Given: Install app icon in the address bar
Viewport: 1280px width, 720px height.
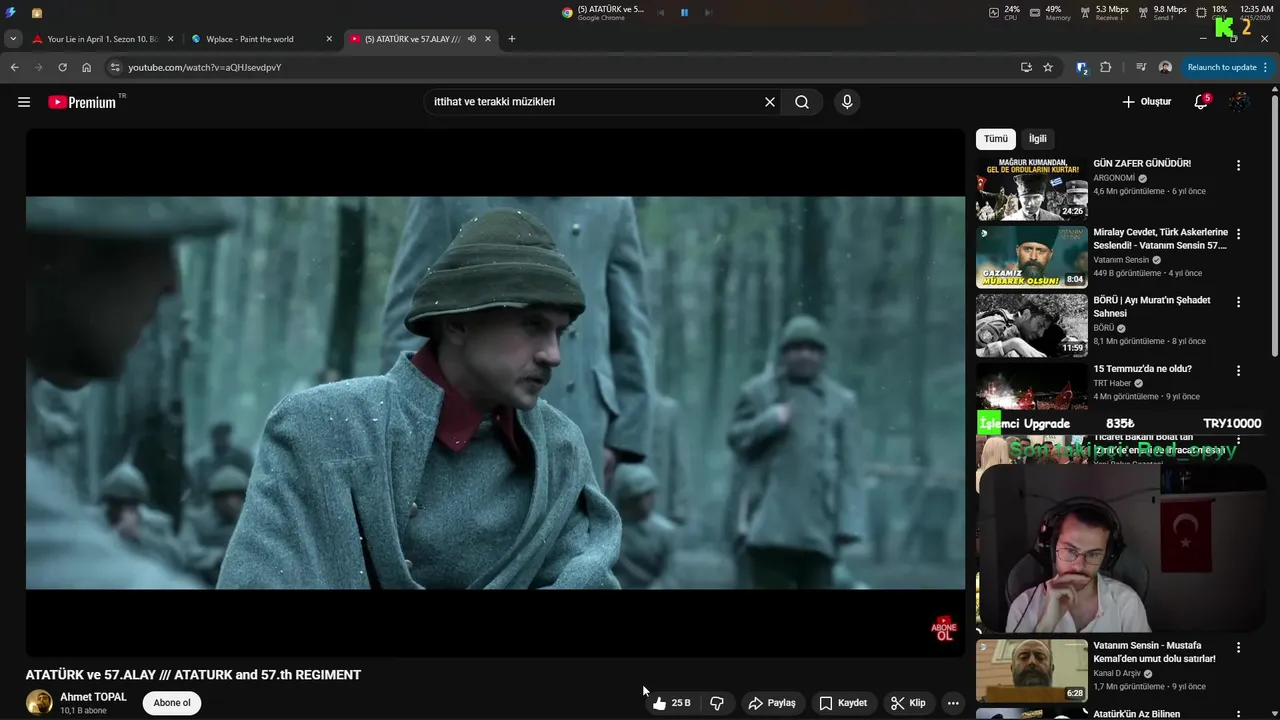Looking at the screenshot, I should 1026,67.
